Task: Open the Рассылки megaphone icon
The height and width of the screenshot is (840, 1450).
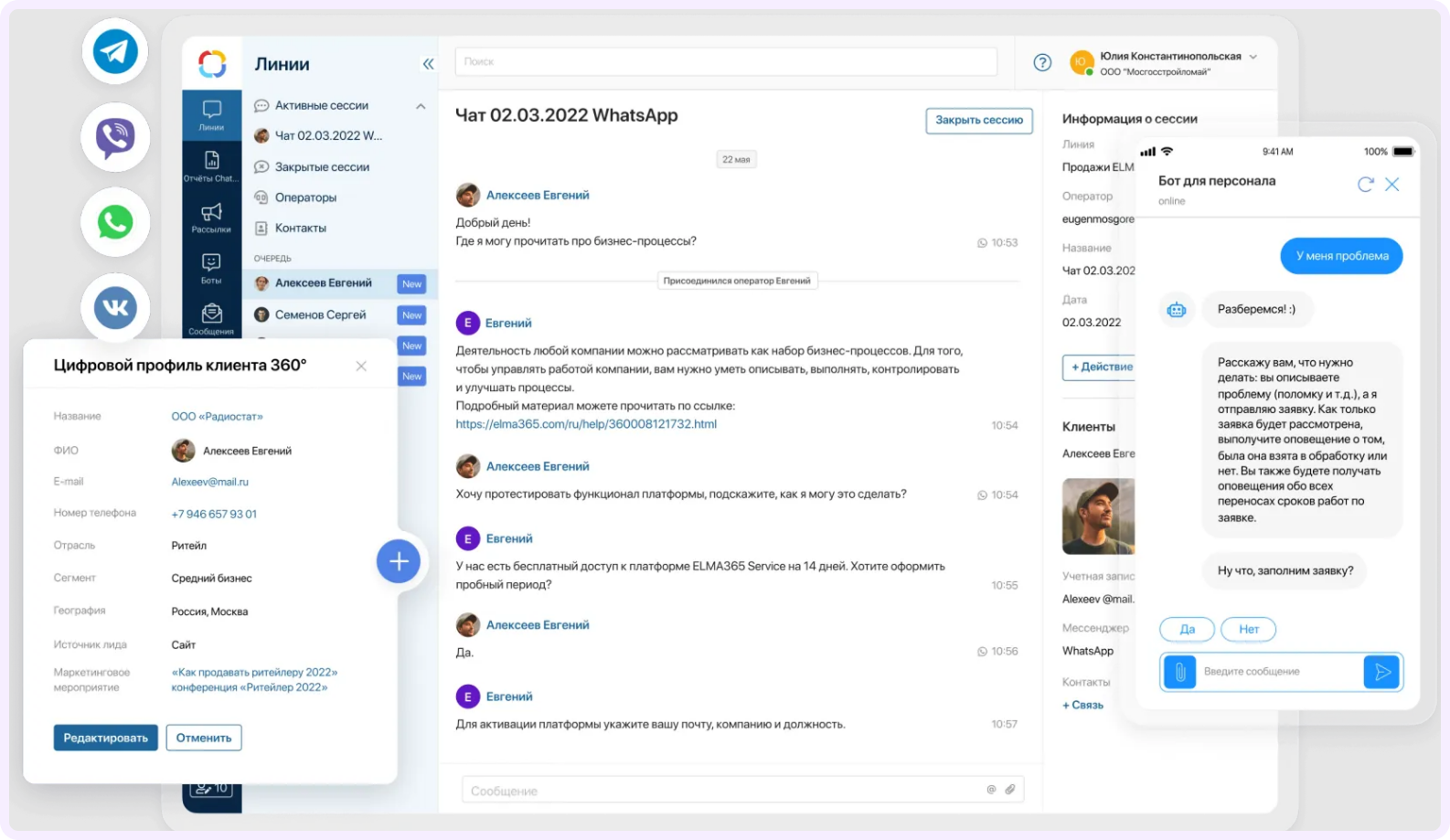Action: point(211,218)
